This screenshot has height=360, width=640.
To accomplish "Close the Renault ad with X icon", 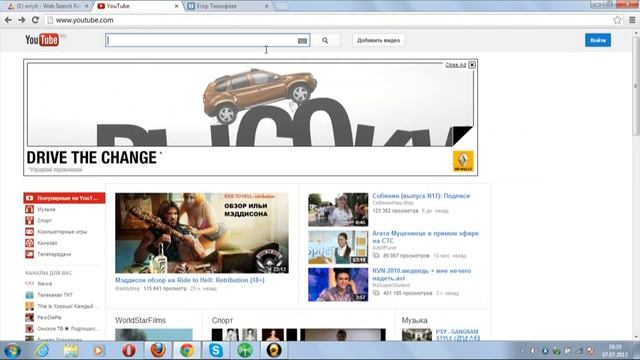I will click(472, 65).
